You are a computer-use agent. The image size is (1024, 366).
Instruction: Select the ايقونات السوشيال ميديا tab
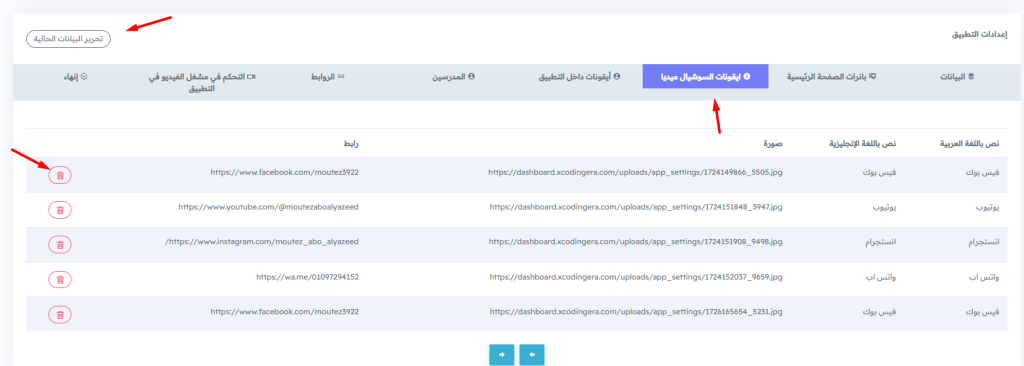[x=706, y=76]
